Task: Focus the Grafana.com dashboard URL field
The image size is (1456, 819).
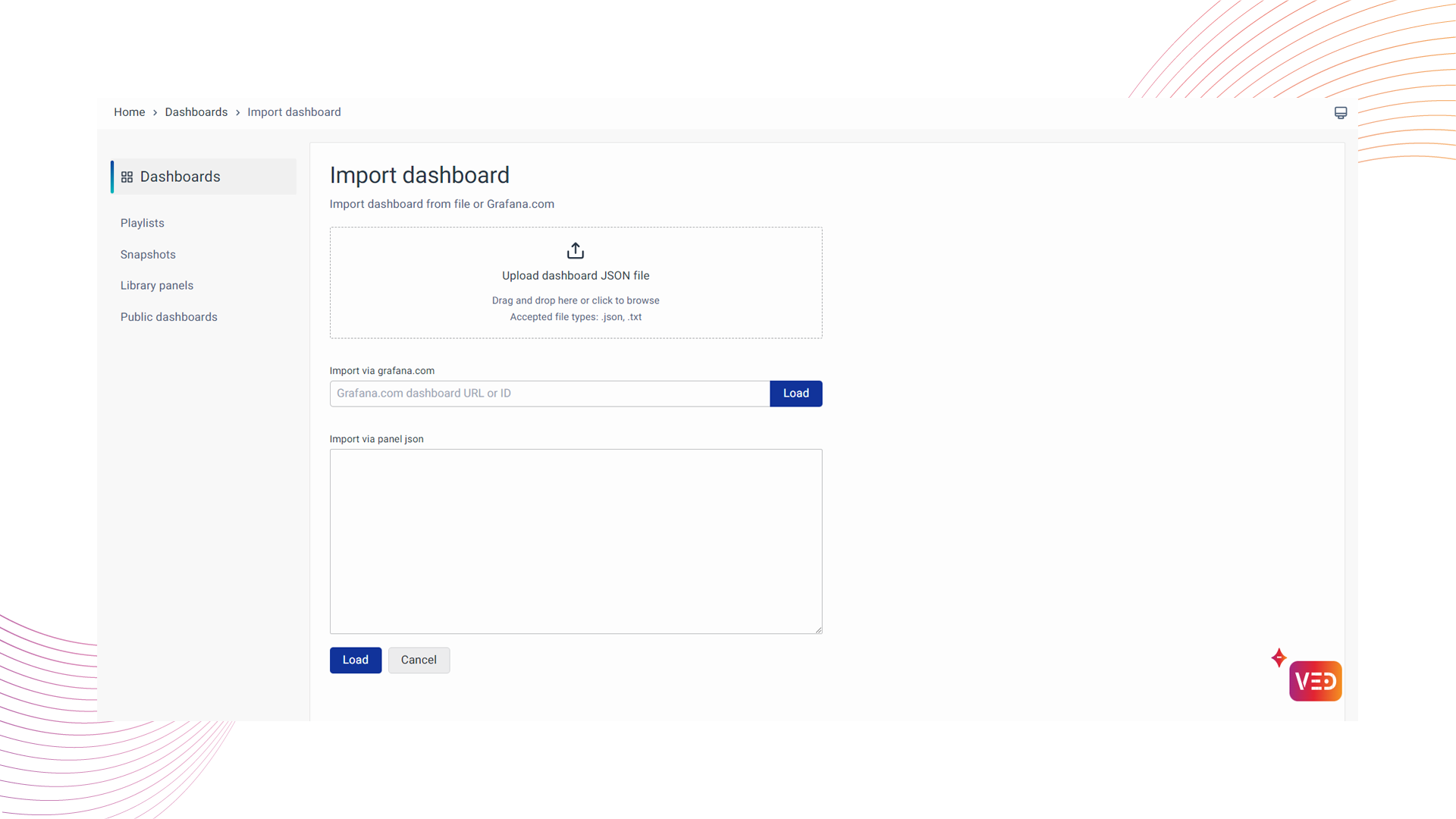Action: tap(549, 394)
